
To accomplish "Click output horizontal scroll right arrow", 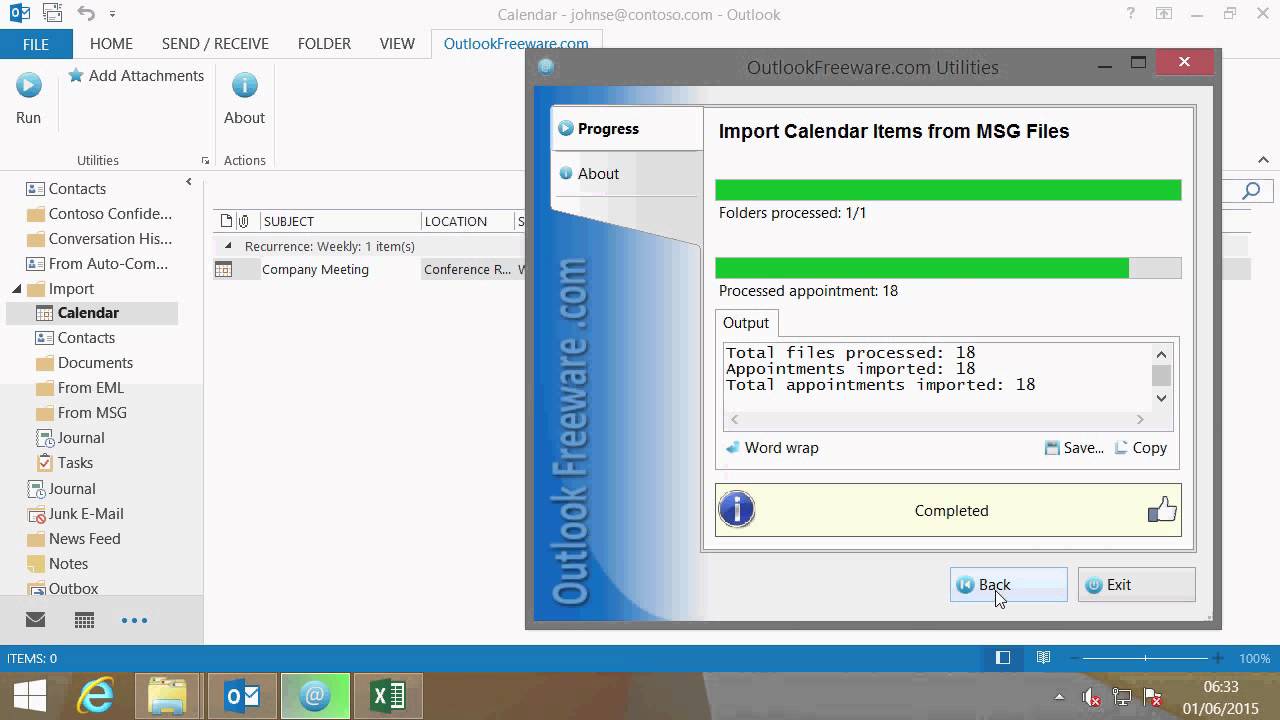I will [x=1140, y=420].
